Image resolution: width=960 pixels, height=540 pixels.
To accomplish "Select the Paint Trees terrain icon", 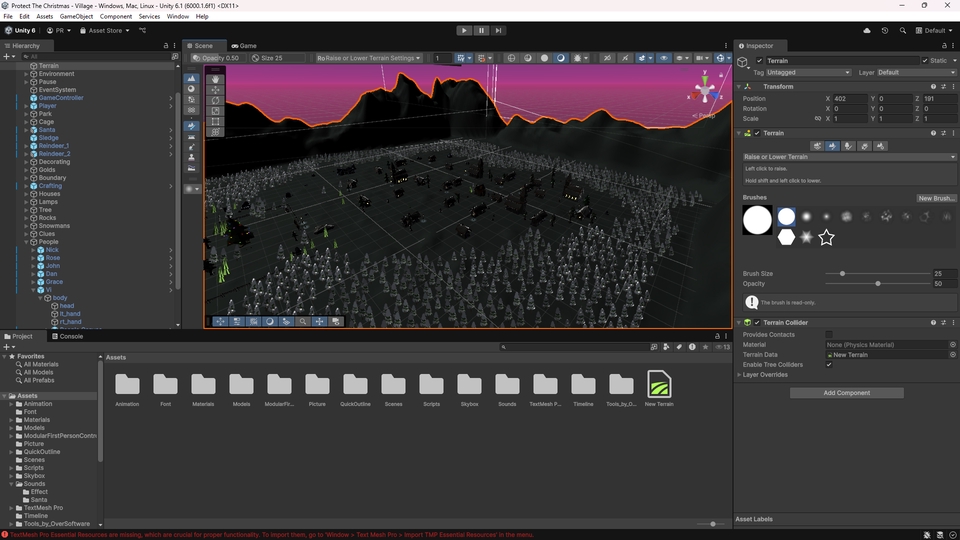I will pyautogui.click(x=849, y=146).
